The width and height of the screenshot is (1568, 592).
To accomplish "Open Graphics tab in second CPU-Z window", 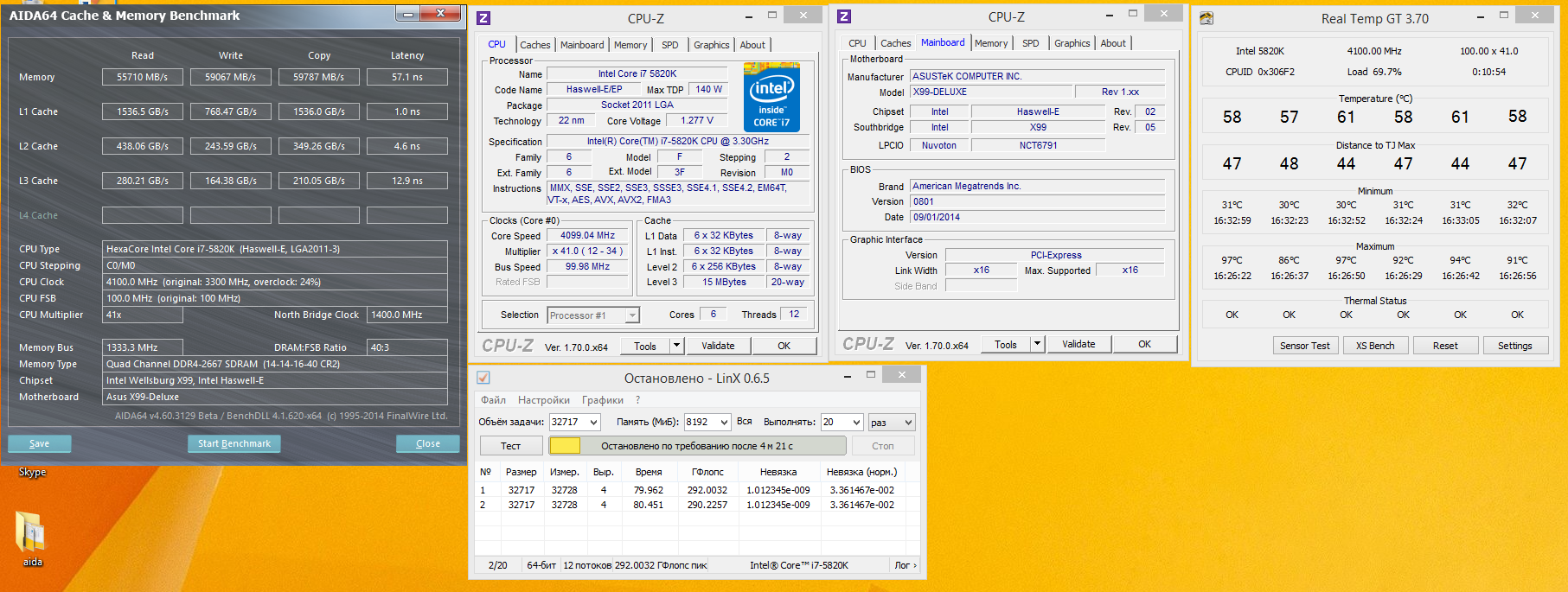I will pos(1072,43).
